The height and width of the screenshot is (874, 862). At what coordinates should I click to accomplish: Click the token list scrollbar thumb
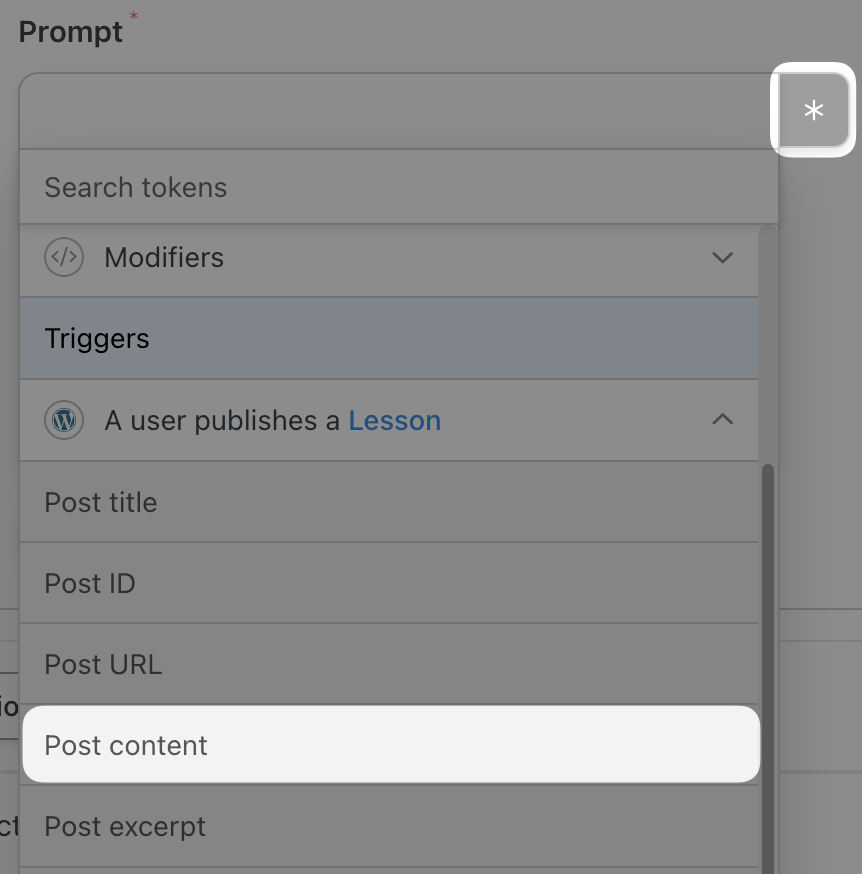[768, 669]
